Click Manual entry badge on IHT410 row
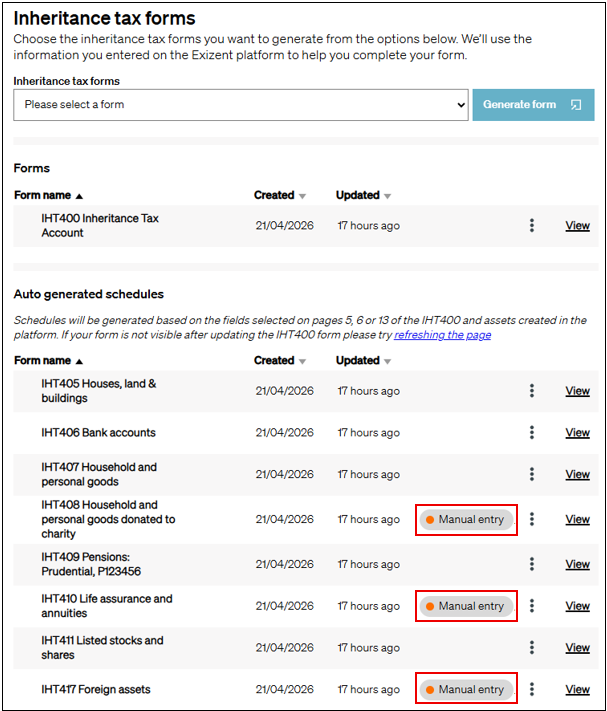 pos(465,606)
